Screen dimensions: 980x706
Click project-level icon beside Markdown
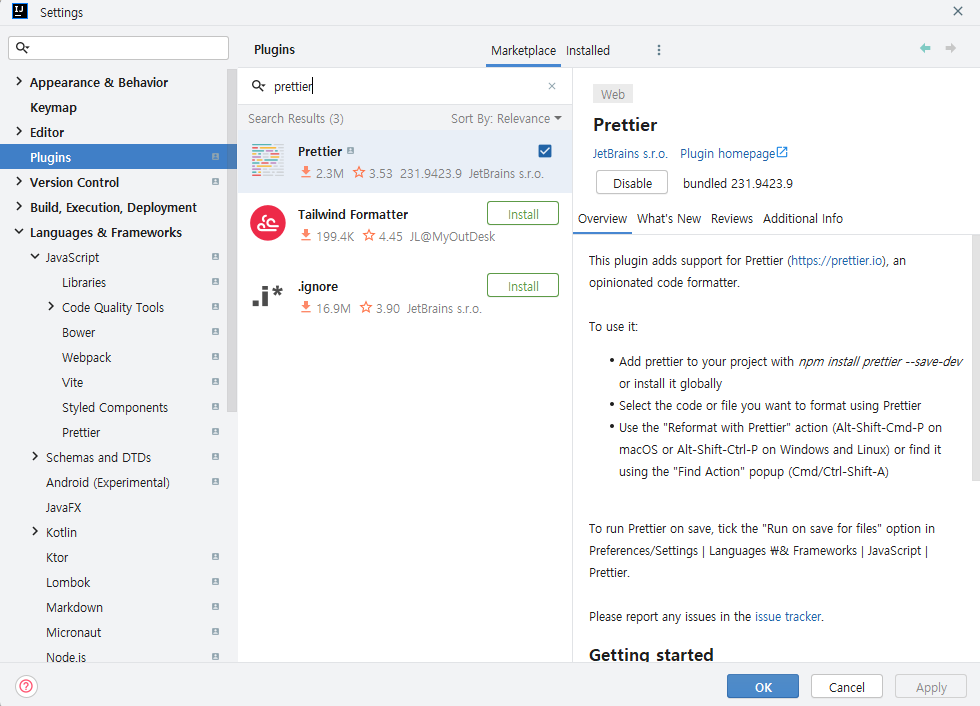[216, 607]
